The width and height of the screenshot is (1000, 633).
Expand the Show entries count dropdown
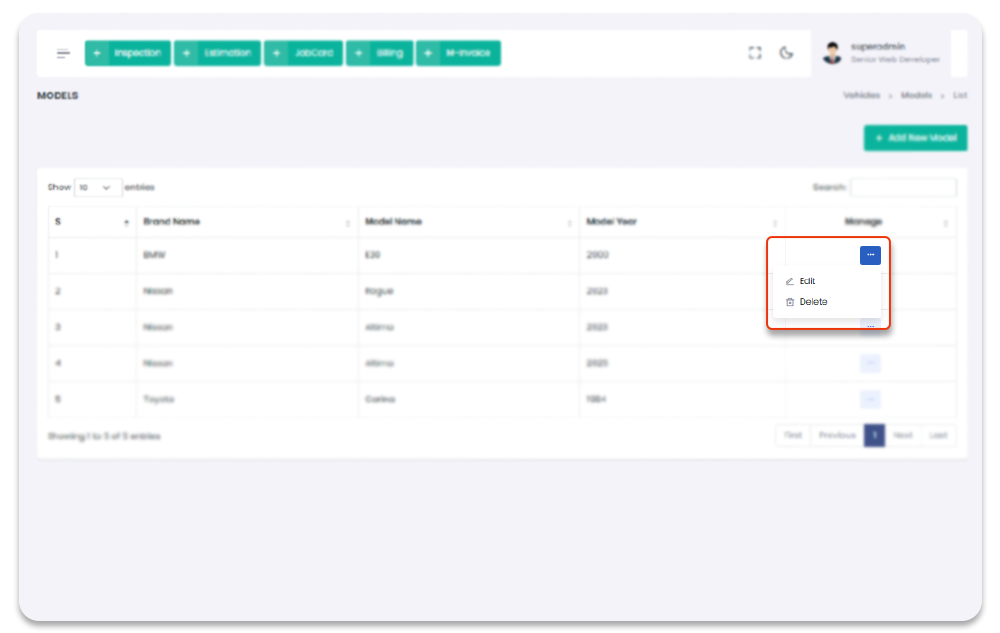pos(97,188)
